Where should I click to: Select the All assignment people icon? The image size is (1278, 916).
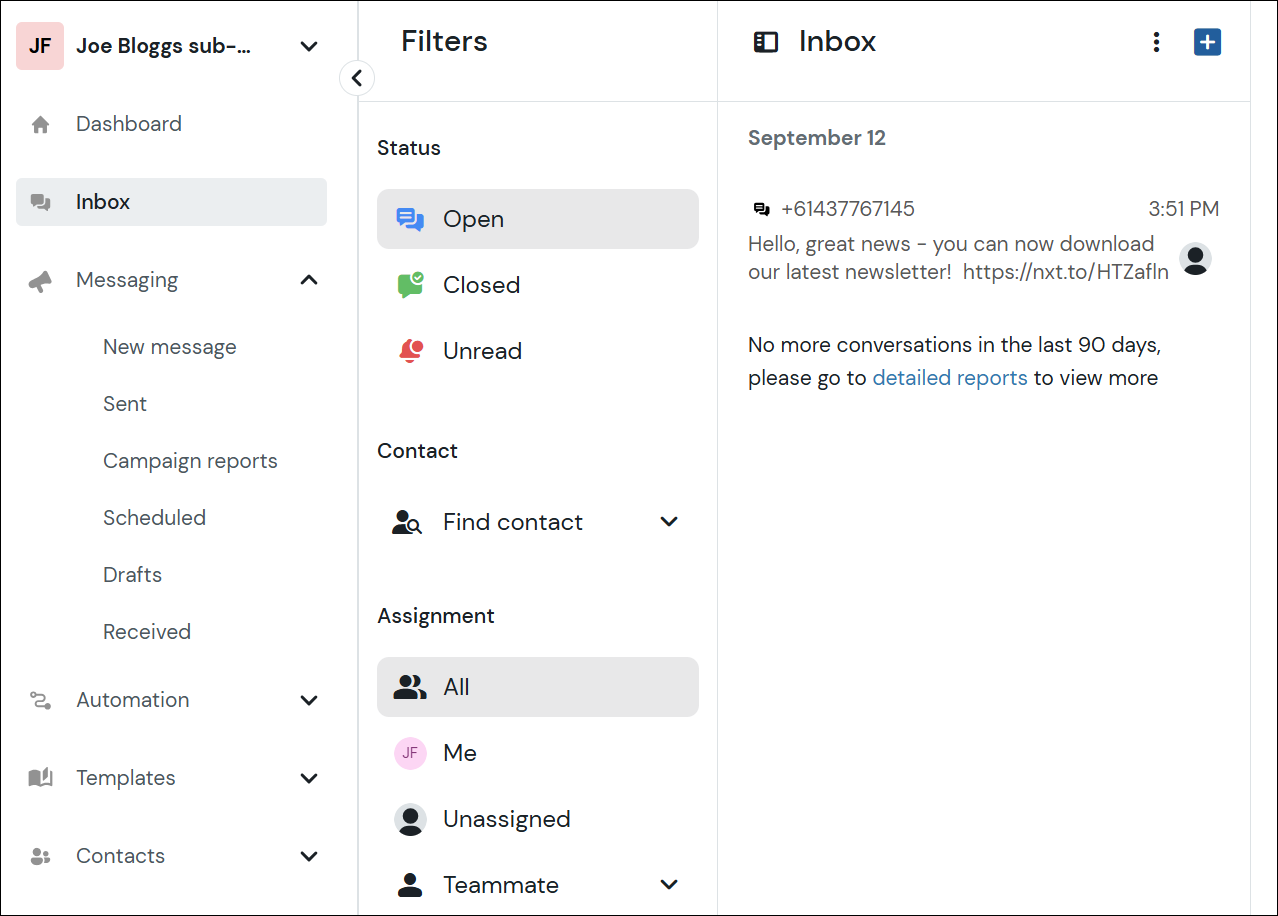410,686
